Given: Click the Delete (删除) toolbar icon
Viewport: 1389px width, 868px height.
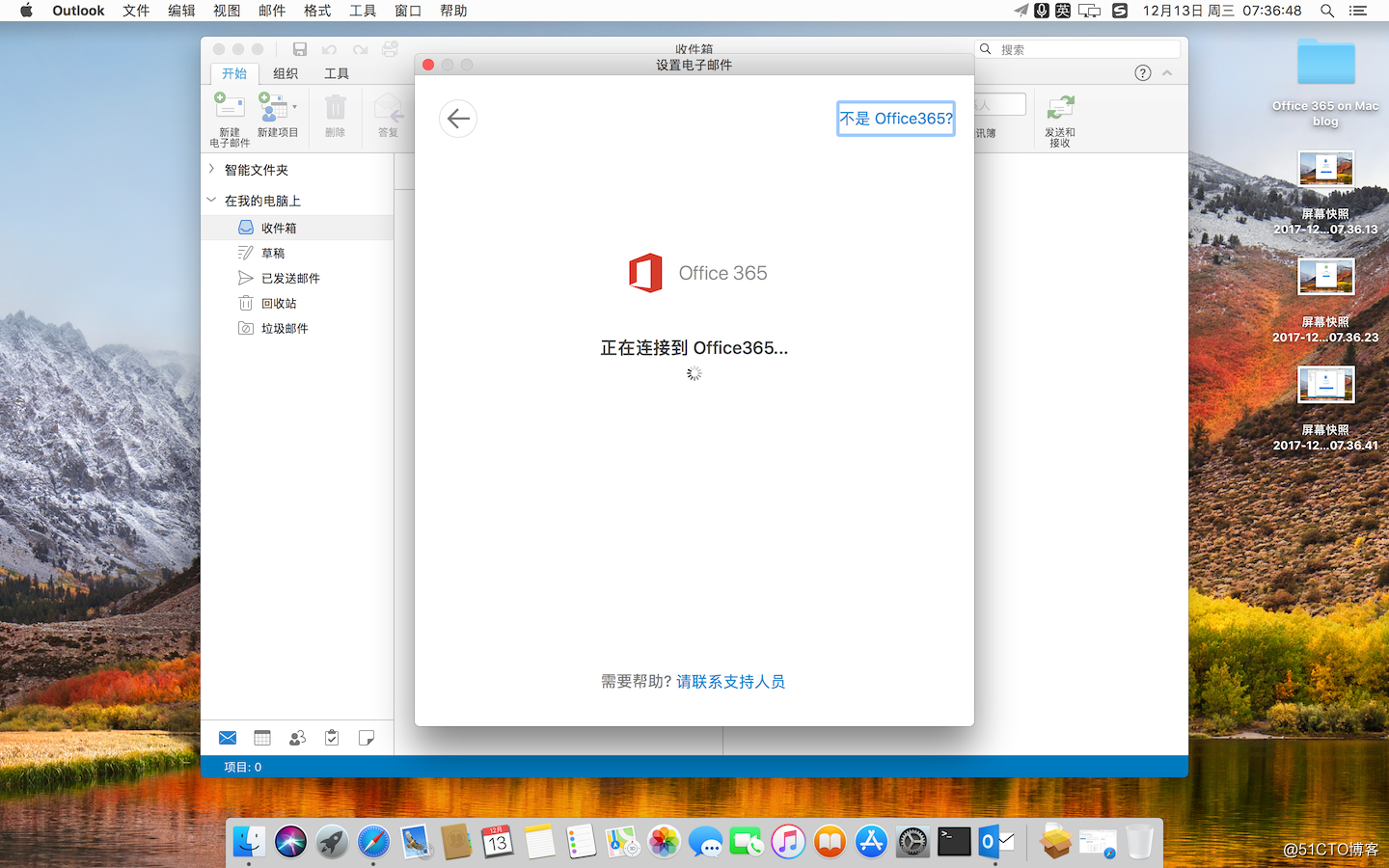Looking at the screenshot, I should click(x=335, y=107).
